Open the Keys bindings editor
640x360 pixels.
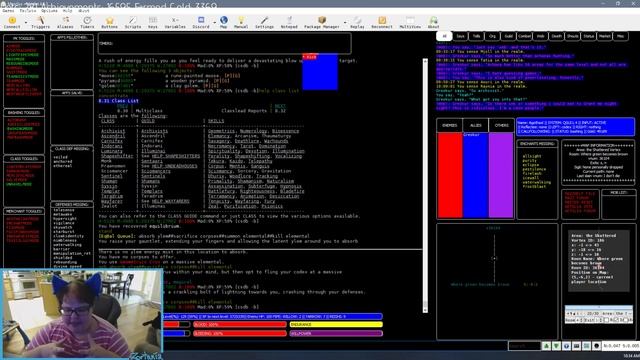tap(153, 22)
